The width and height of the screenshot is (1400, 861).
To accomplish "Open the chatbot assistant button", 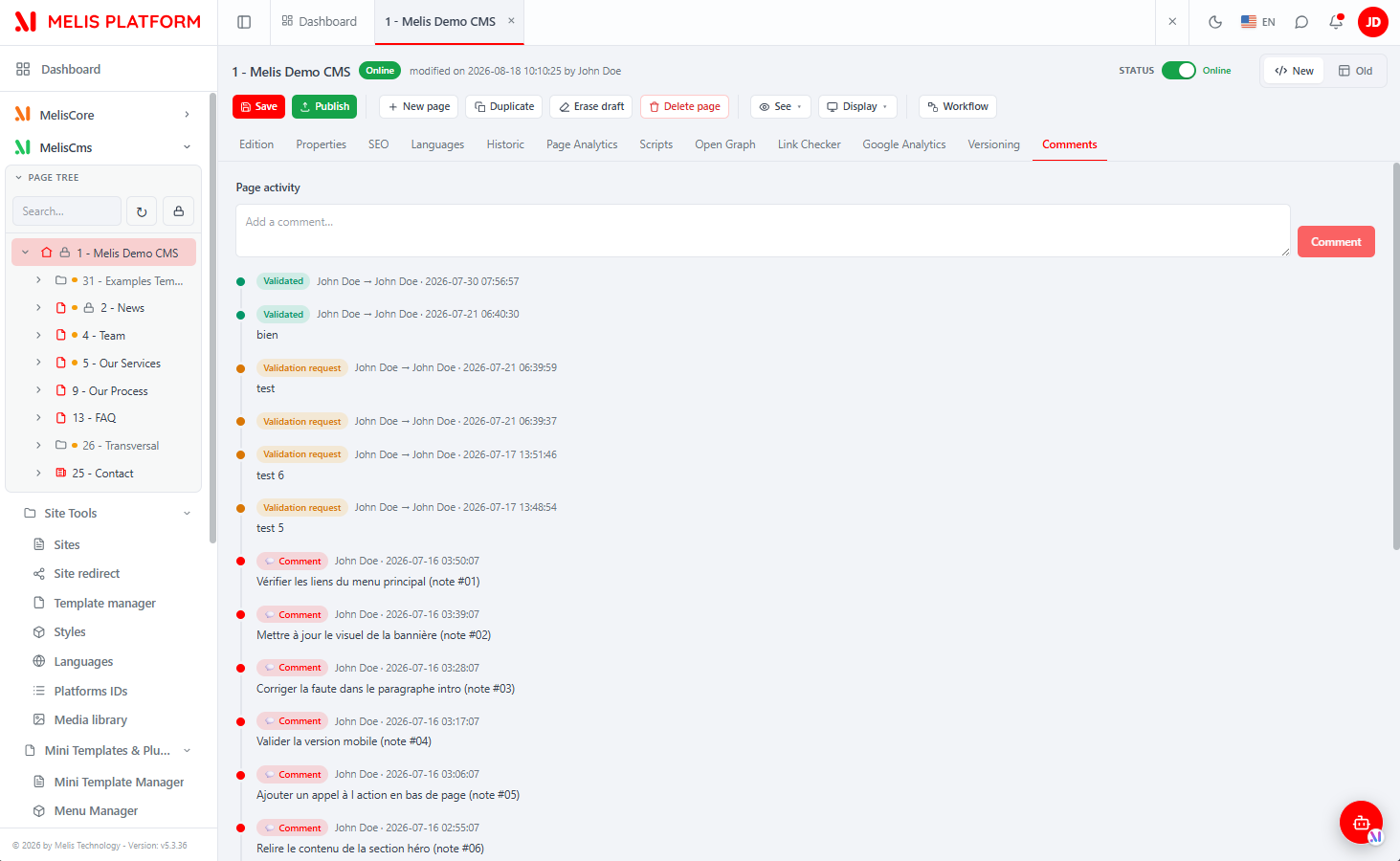I will (1361, 822).
